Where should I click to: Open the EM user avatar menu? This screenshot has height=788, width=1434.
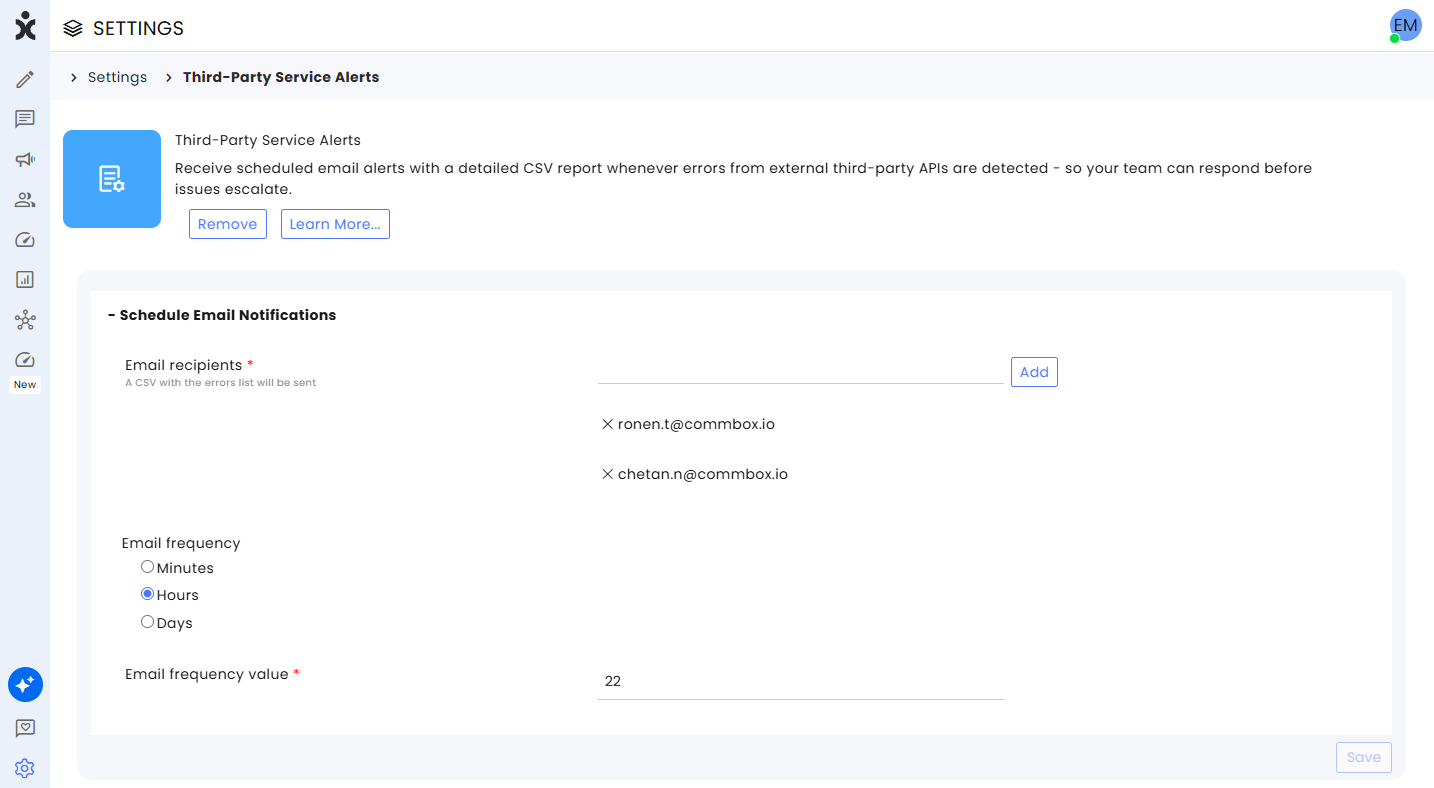pos(1405,25)
